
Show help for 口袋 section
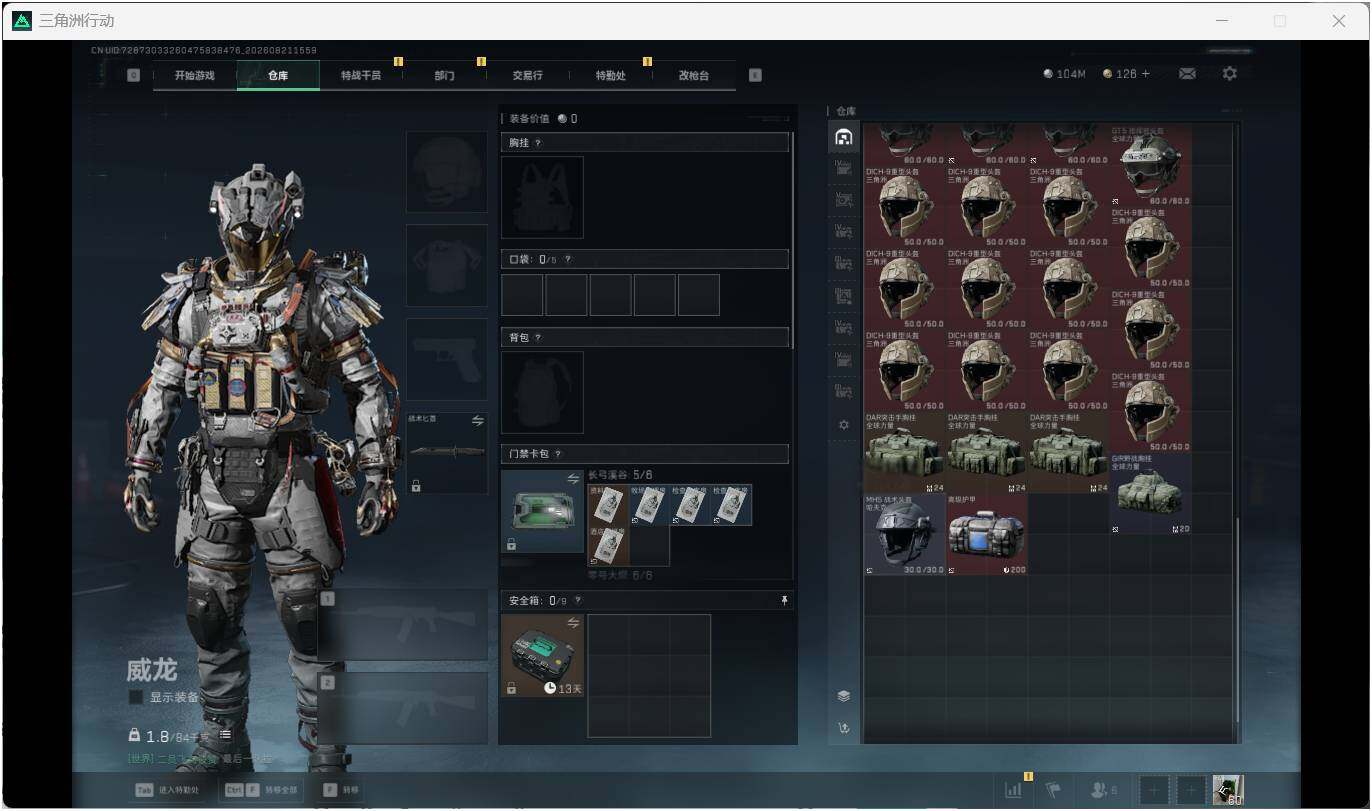[567, 260]
